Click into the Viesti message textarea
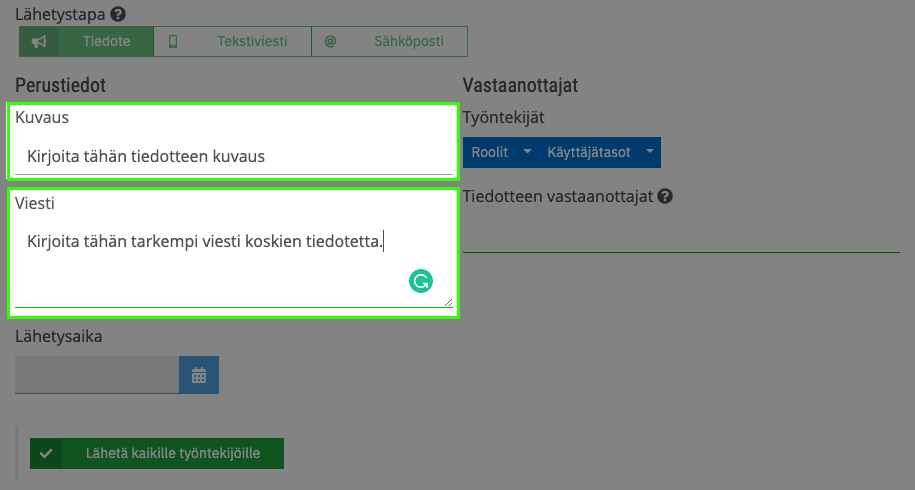 tap(233, 262)
